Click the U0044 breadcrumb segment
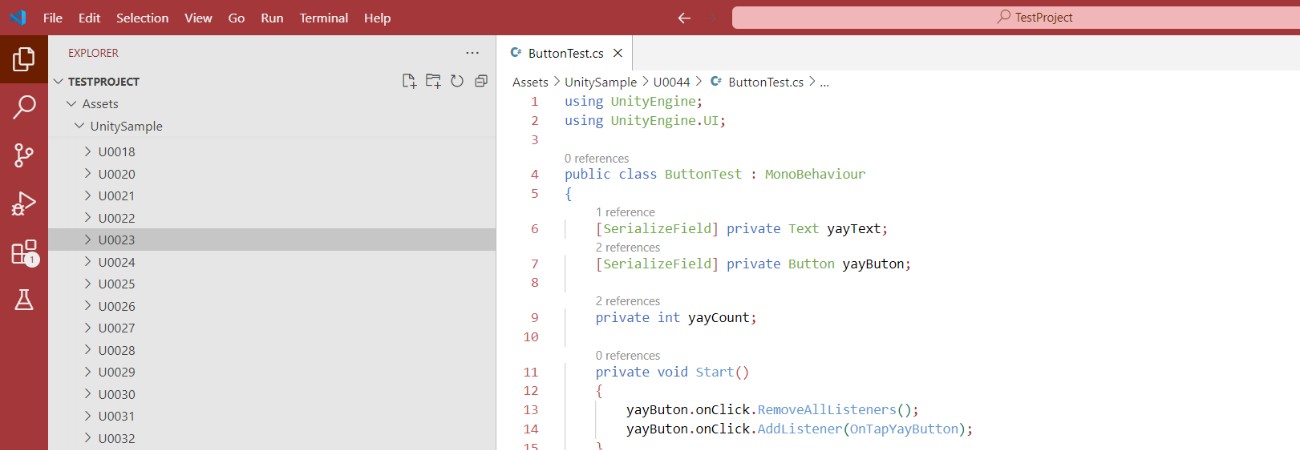The image size is (1300, 450). [x=671, y=83]
